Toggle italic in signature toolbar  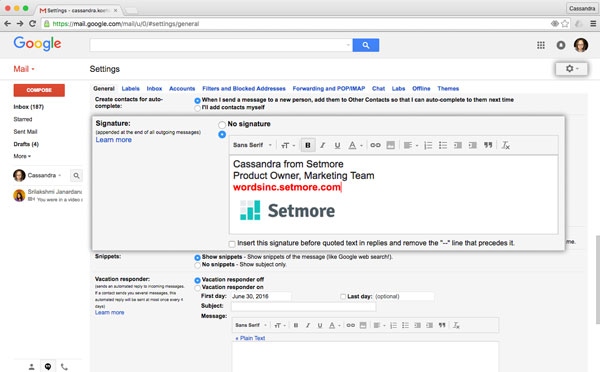[323, 145]
